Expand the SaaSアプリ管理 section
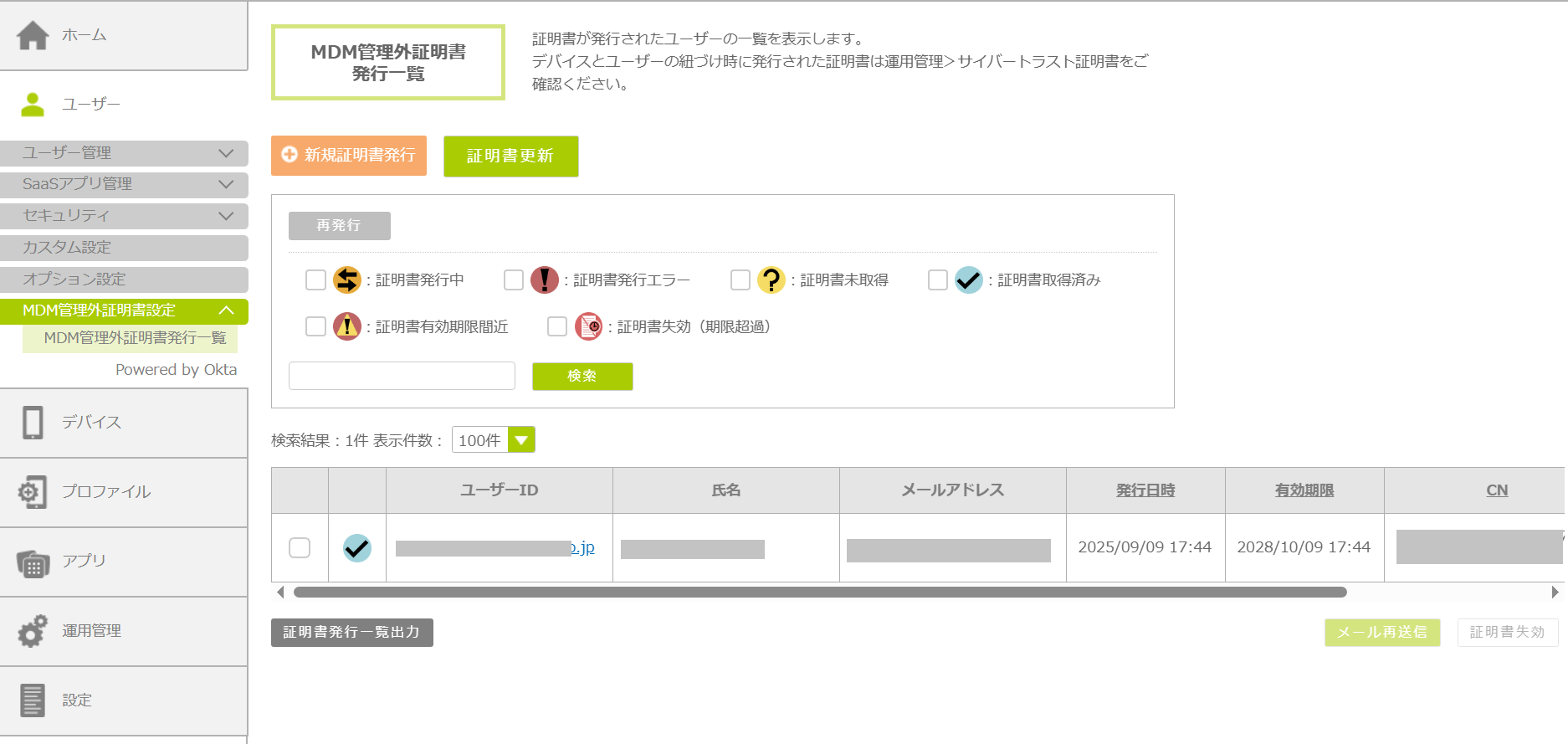This screenshot has width=1568, height=744. pyautogui.click(x=124, y=184)
